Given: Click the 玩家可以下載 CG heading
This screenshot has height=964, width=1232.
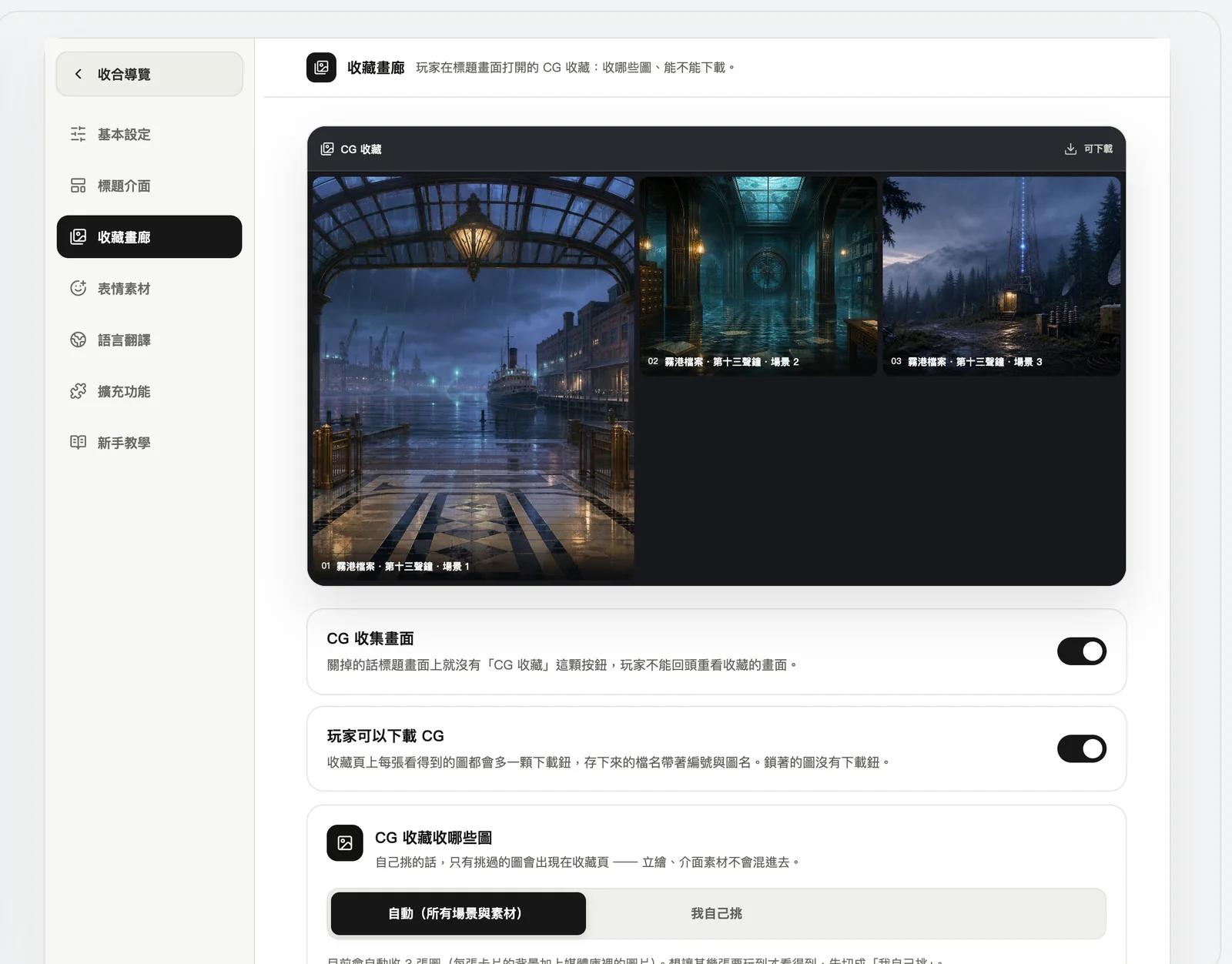Looking at the screenshot, I should (x=385, y=735).
